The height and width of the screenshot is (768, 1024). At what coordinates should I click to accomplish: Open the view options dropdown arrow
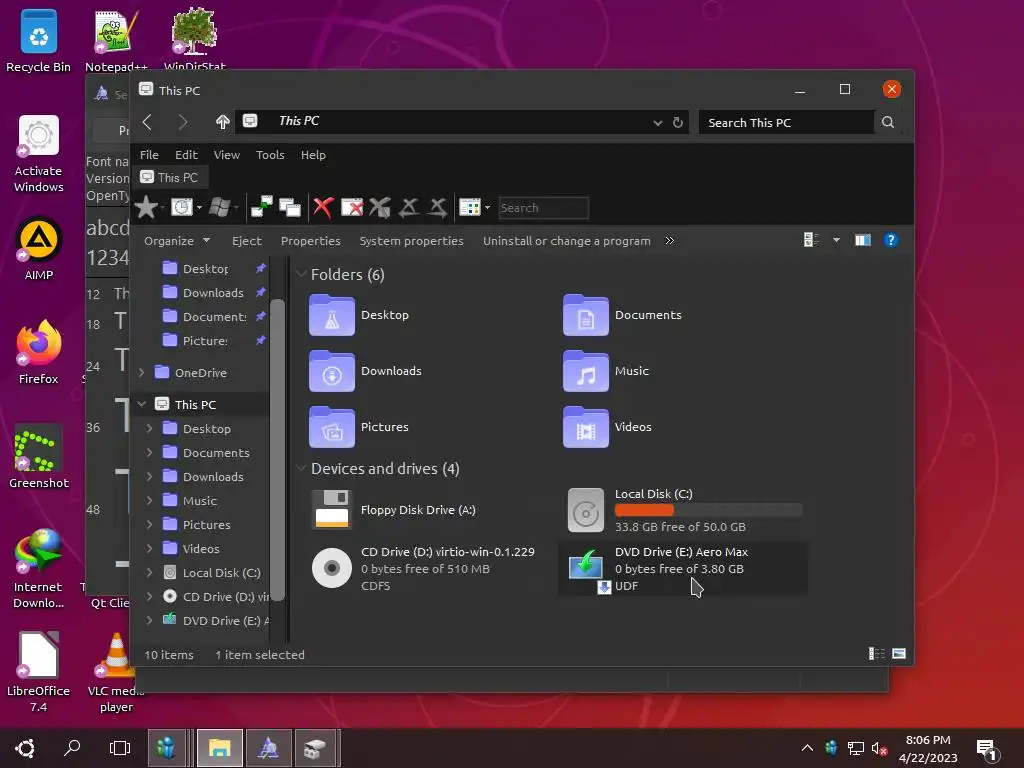point(836,240)
